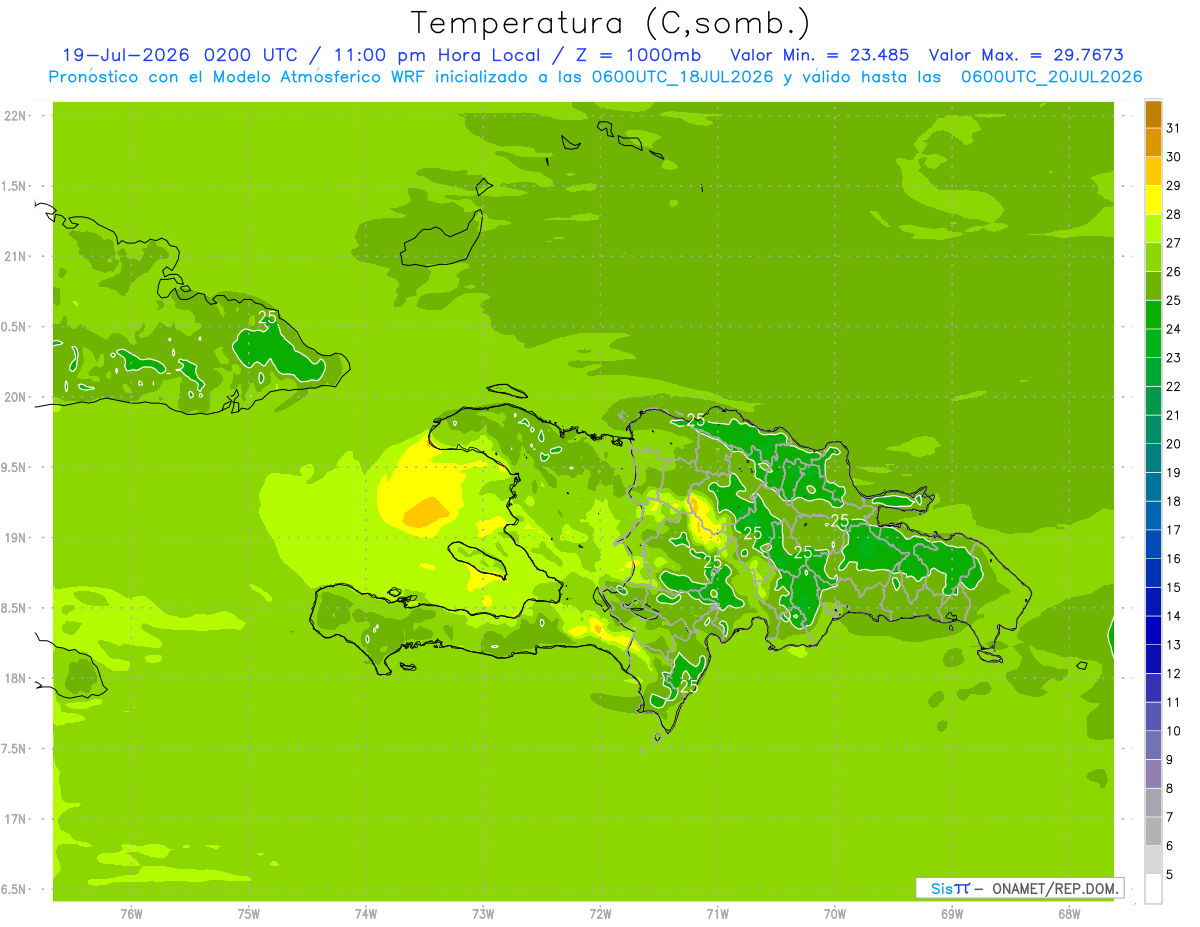Choose the purple legend swatch between 9 and 10
Viewport: 1200px width, 927px height.
pos(1153,746)
